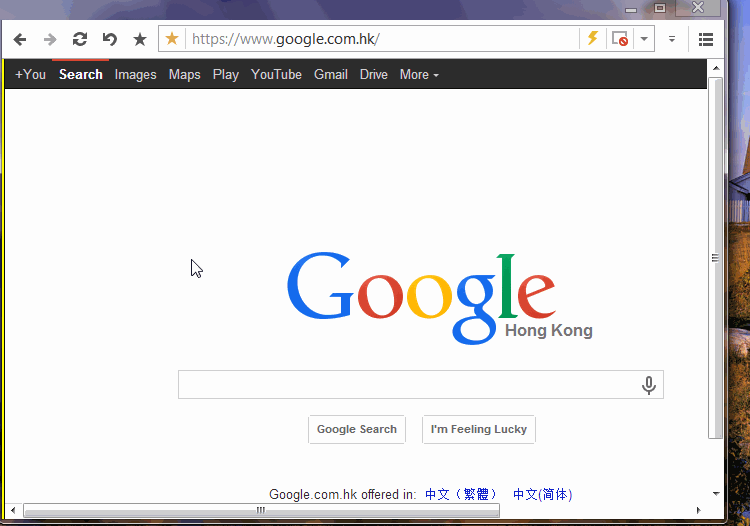Go forward with the forward arrow
The image size is (750, 526).
pos(50,39)
